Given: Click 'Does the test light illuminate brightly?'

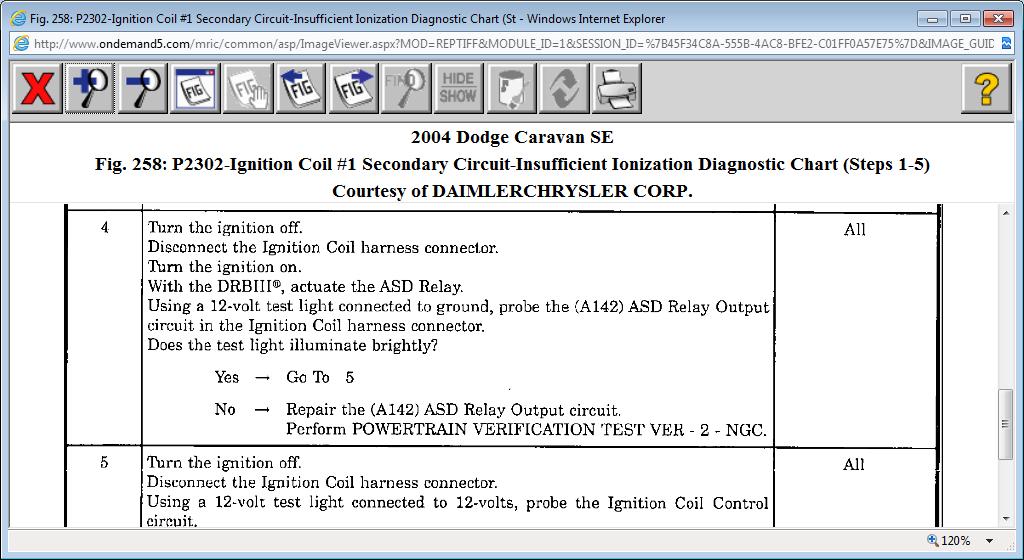Looking at the screenshot, I should click(x=293, y=345).
